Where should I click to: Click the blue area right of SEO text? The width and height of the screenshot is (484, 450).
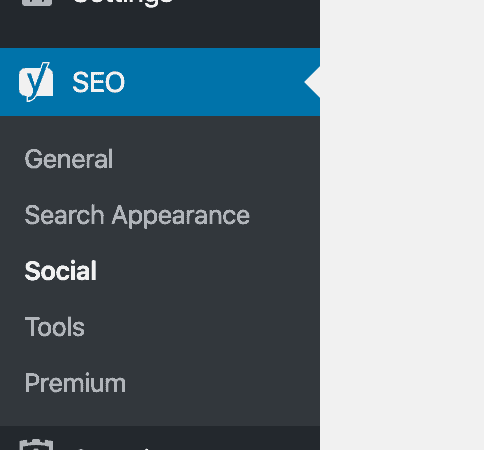[x=213, y=82]
